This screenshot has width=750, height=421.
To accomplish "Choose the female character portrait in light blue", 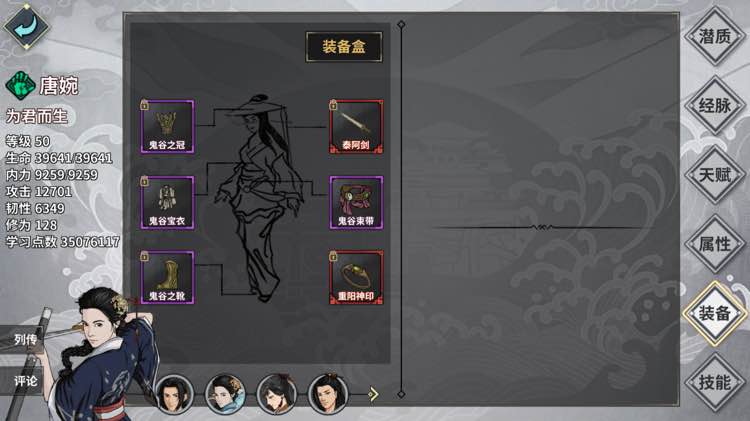I will point(225,394).
